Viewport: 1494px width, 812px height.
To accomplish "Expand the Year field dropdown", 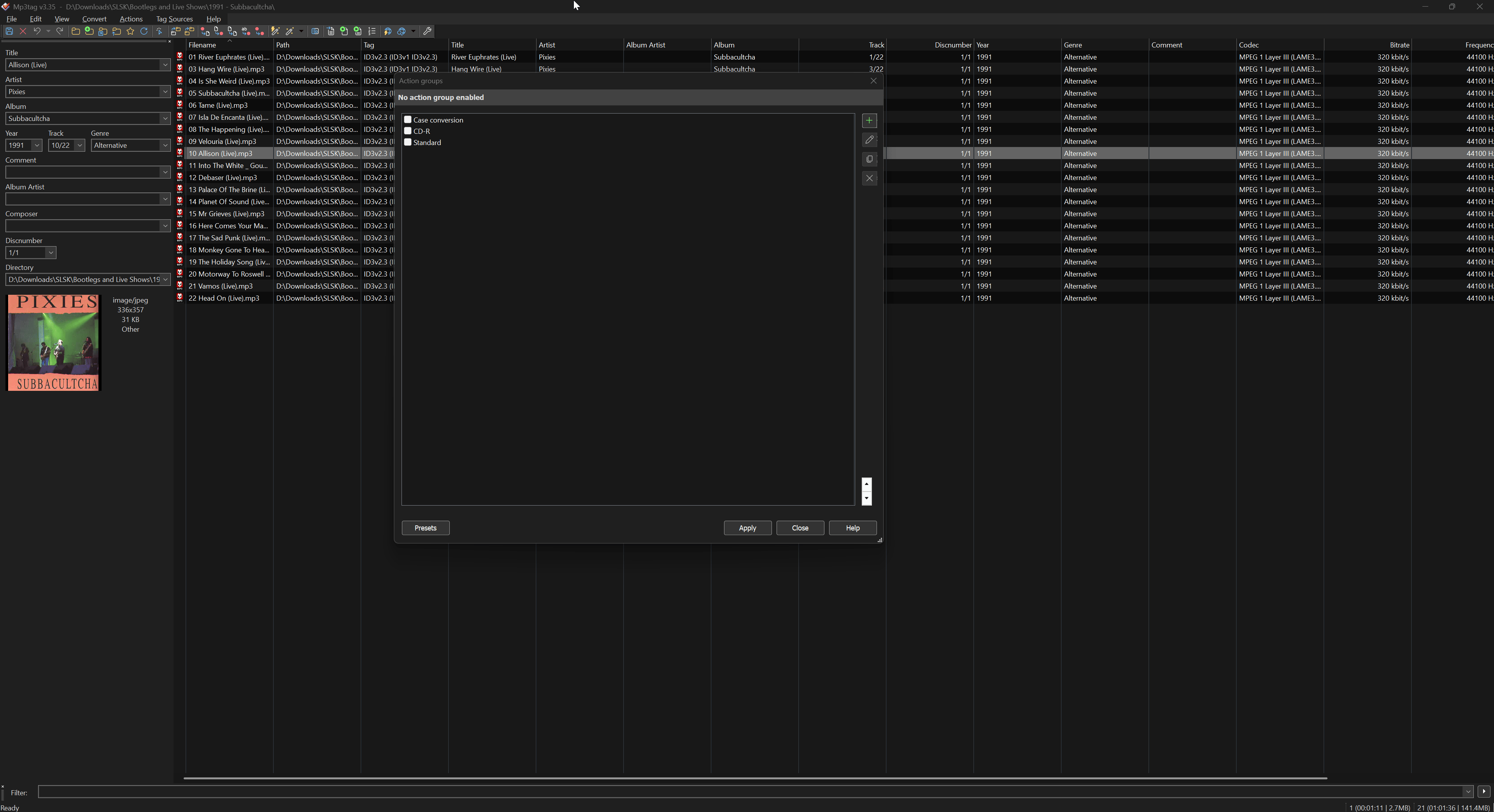I will [37, 145].
